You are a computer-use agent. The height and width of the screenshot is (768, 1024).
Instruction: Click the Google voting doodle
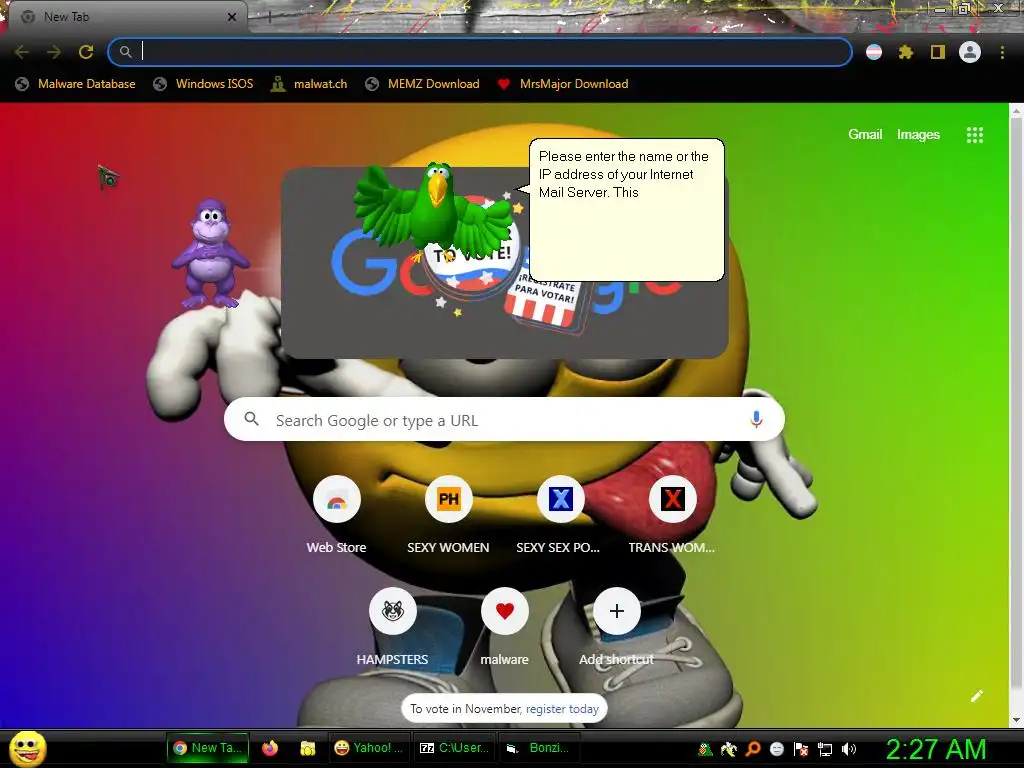pos(504,263)
